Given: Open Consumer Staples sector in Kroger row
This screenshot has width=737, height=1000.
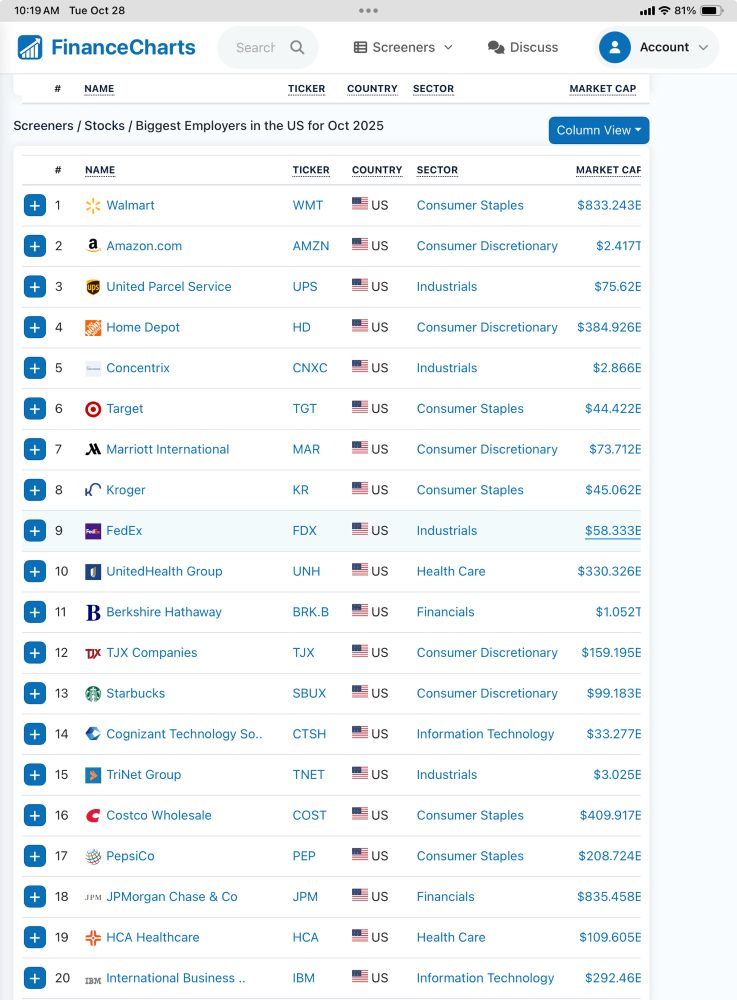Looking at the screenshot, I should (x=470, y=490).
